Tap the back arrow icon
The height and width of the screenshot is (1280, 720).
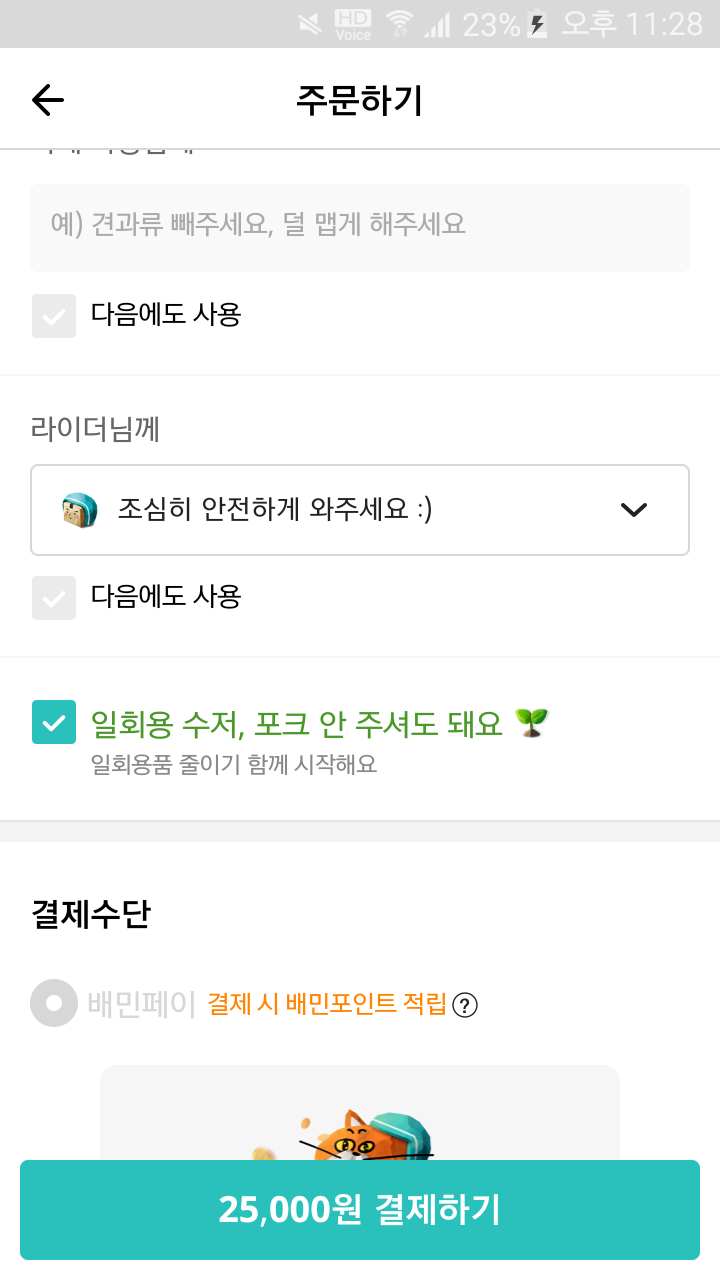point(47,100)
